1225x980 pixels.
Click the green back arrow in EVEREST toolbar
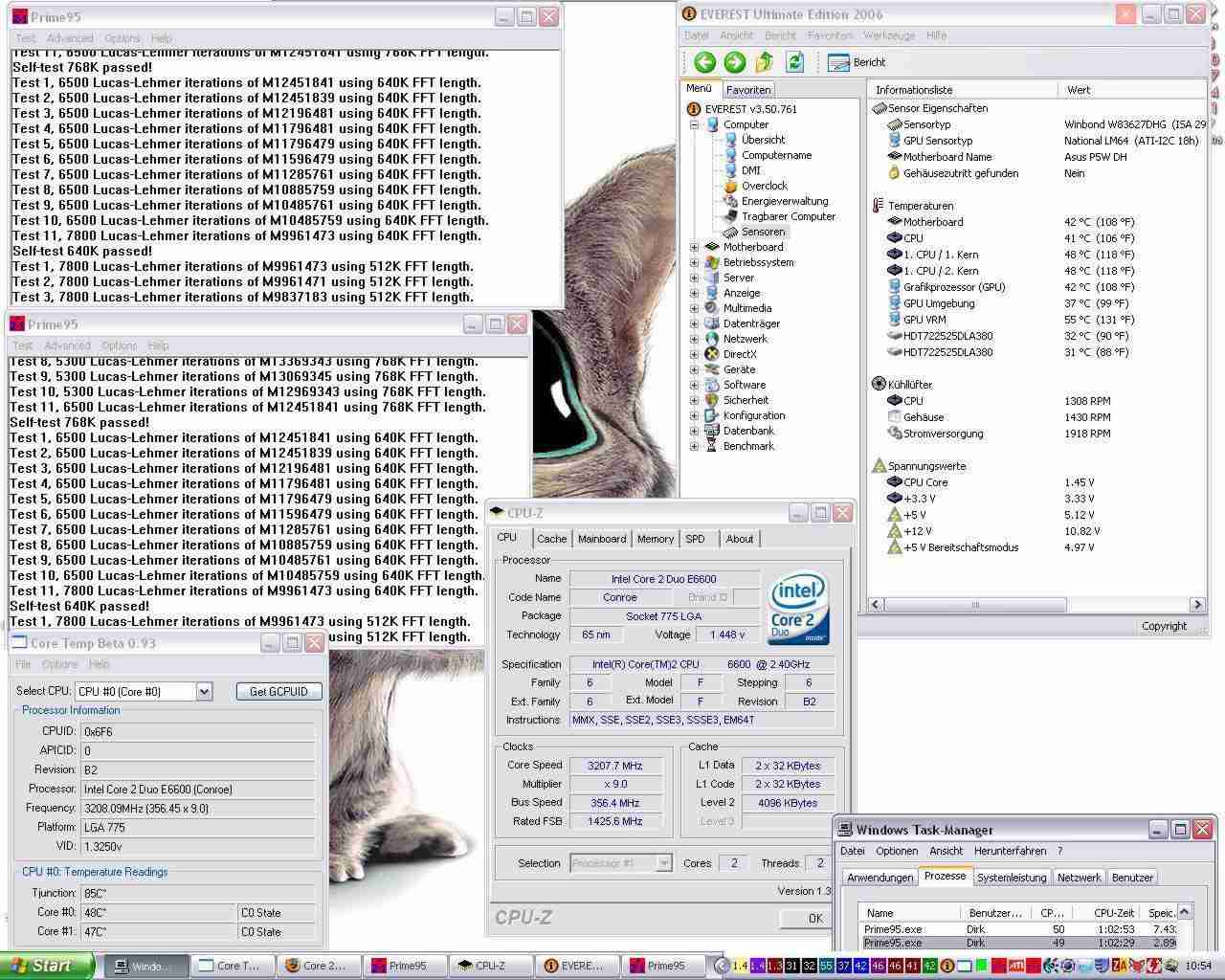coord(705,62)
